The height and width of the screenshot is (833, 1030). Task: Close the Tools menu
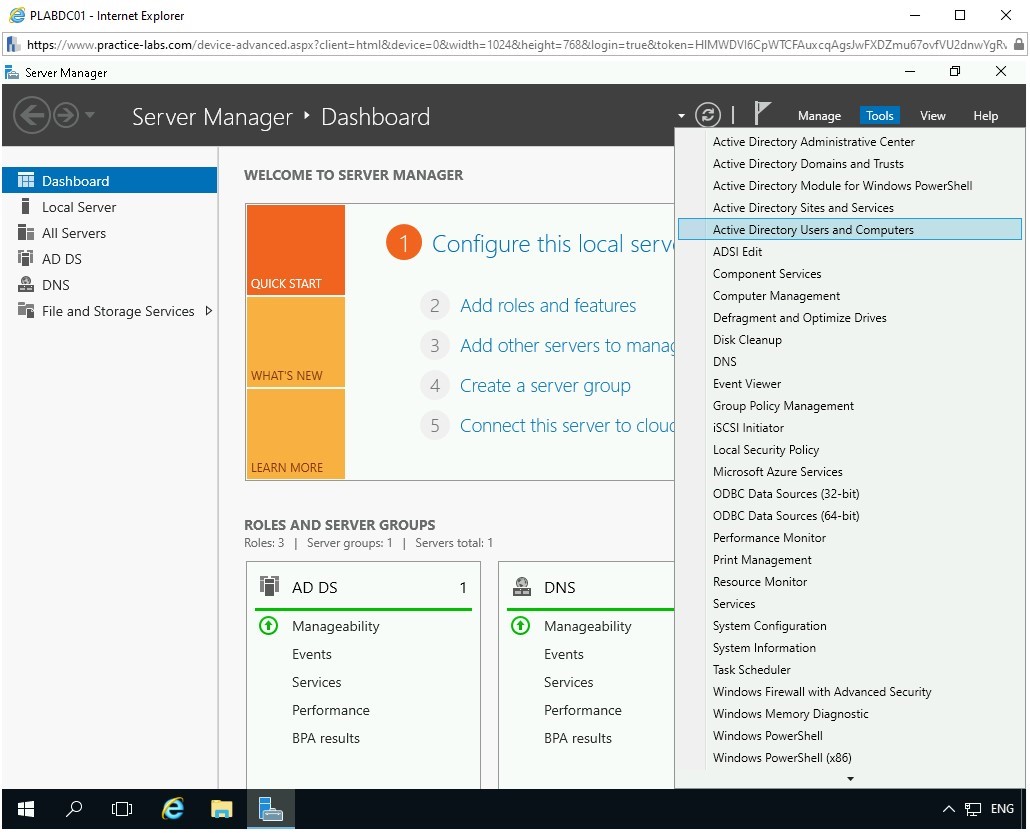[x=879, y=116]
